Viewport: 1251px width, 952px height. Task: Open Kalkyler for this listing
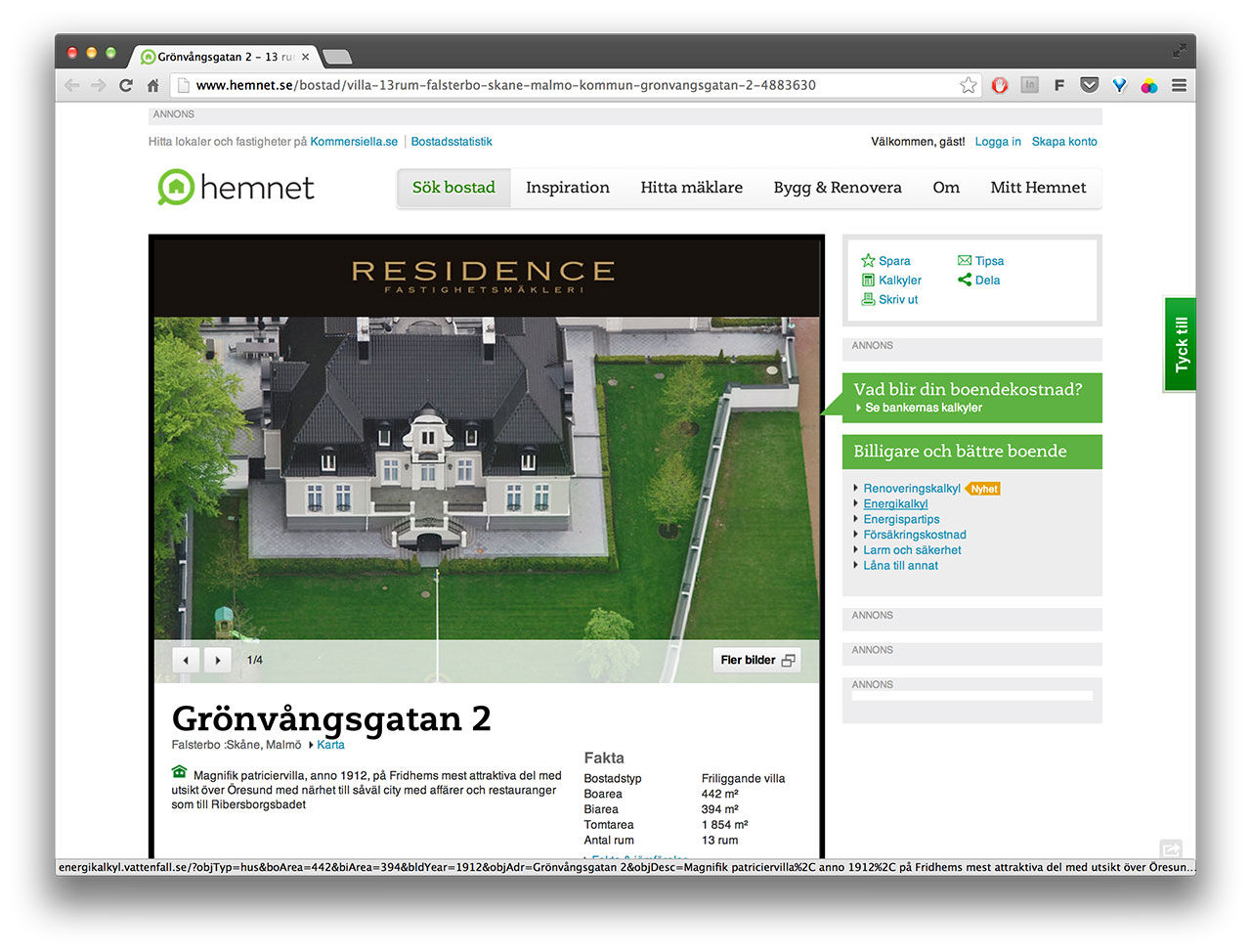[891, 281]
